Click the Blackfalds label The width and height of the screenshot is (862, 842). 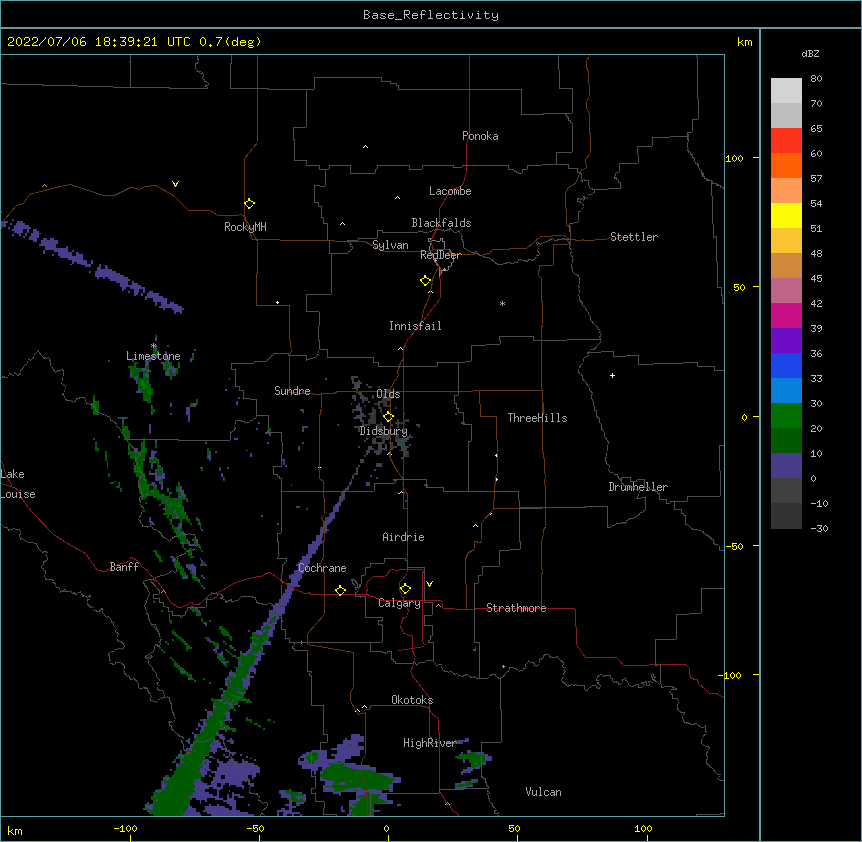(441, 223)
